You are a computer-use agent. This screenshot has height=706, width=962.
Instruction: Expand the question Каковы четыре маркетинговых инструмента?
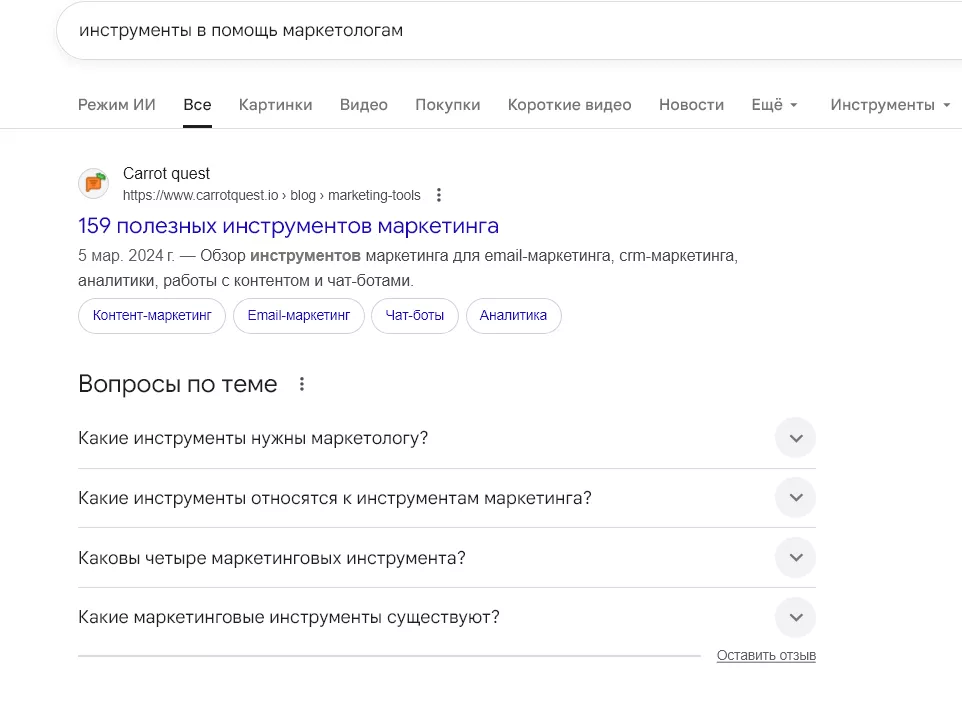tap(795, 557)
